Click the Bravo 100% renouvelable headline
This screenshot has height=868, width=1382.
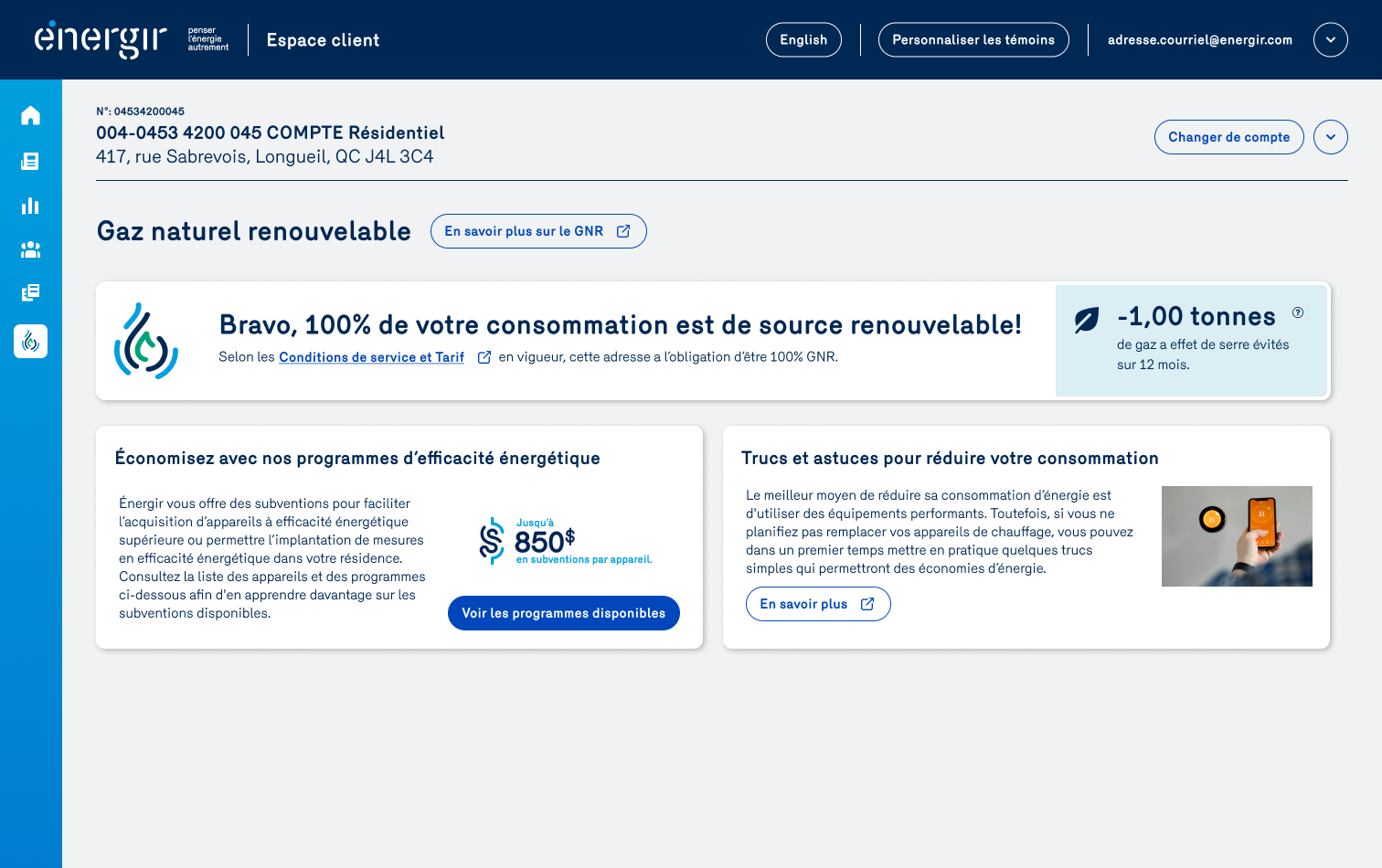pos(621,325)
